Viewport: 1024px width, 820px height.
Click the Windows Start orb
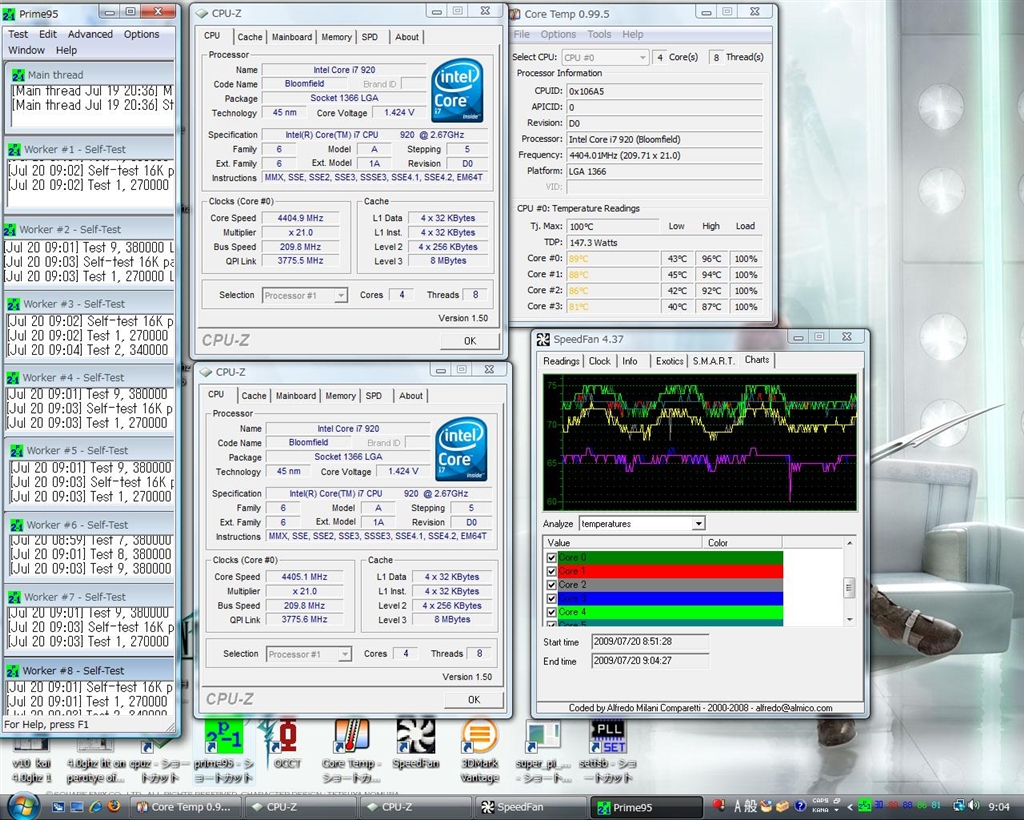22,805
